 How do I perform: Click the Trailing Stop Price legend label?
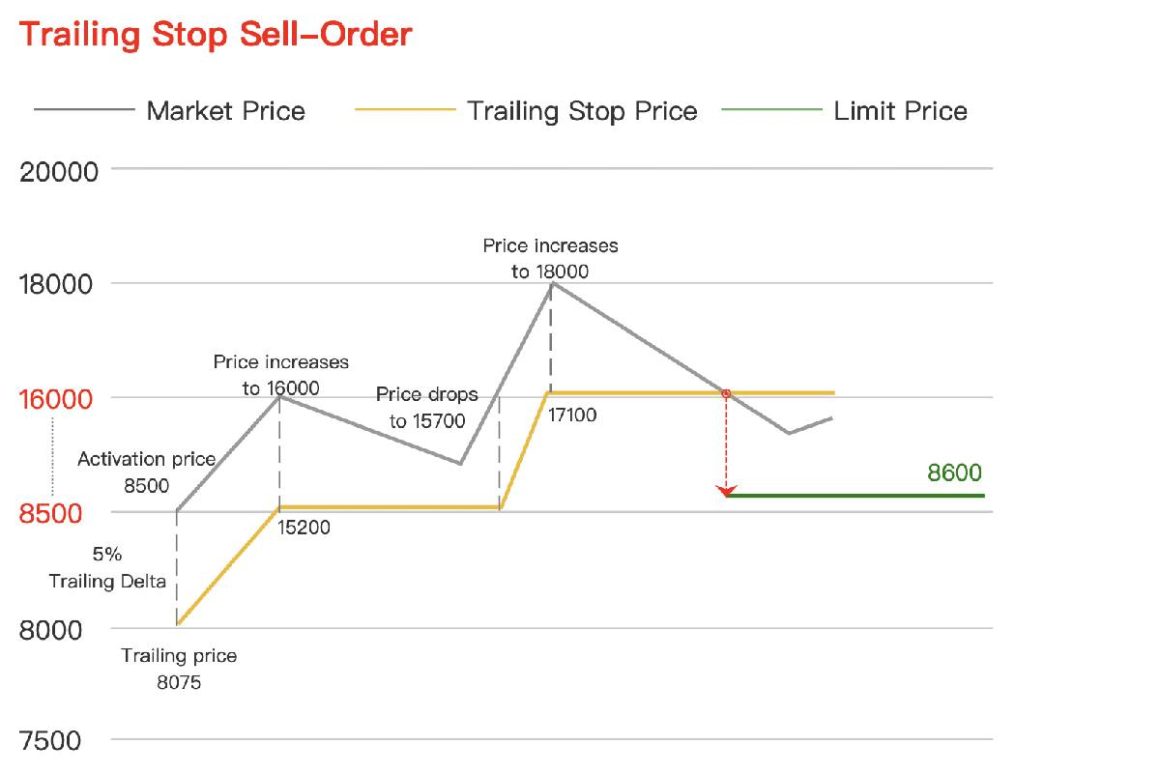tap(582, 110)
